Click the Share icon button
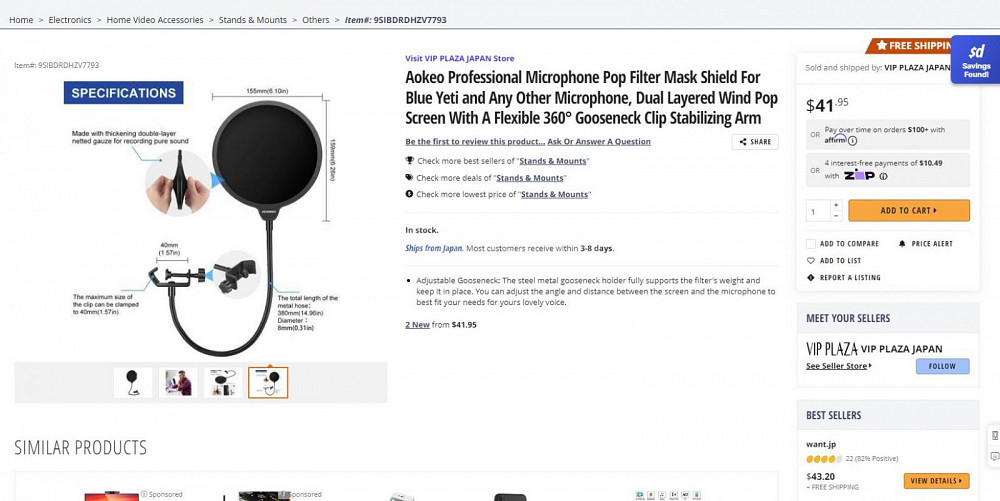The image size is (1000, 501). (755, 142)
